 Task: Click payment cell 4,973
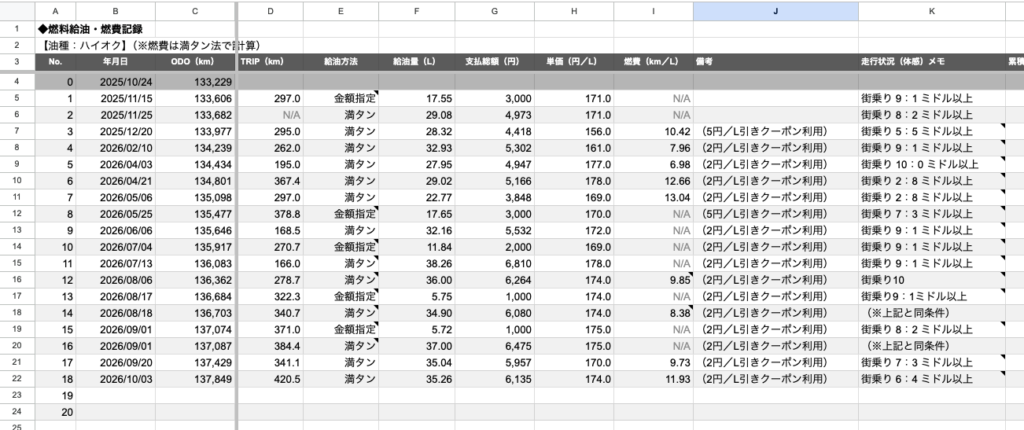coord(494,115)
